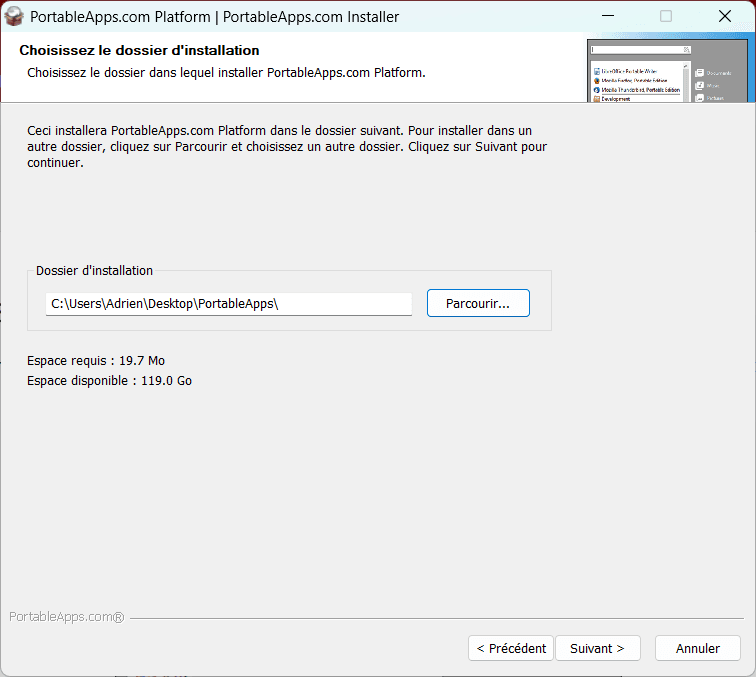Screen dimensions: 756x677
Task: Click the heading 'Choisissez le dossier d'installation'
Action: (139, 50)
